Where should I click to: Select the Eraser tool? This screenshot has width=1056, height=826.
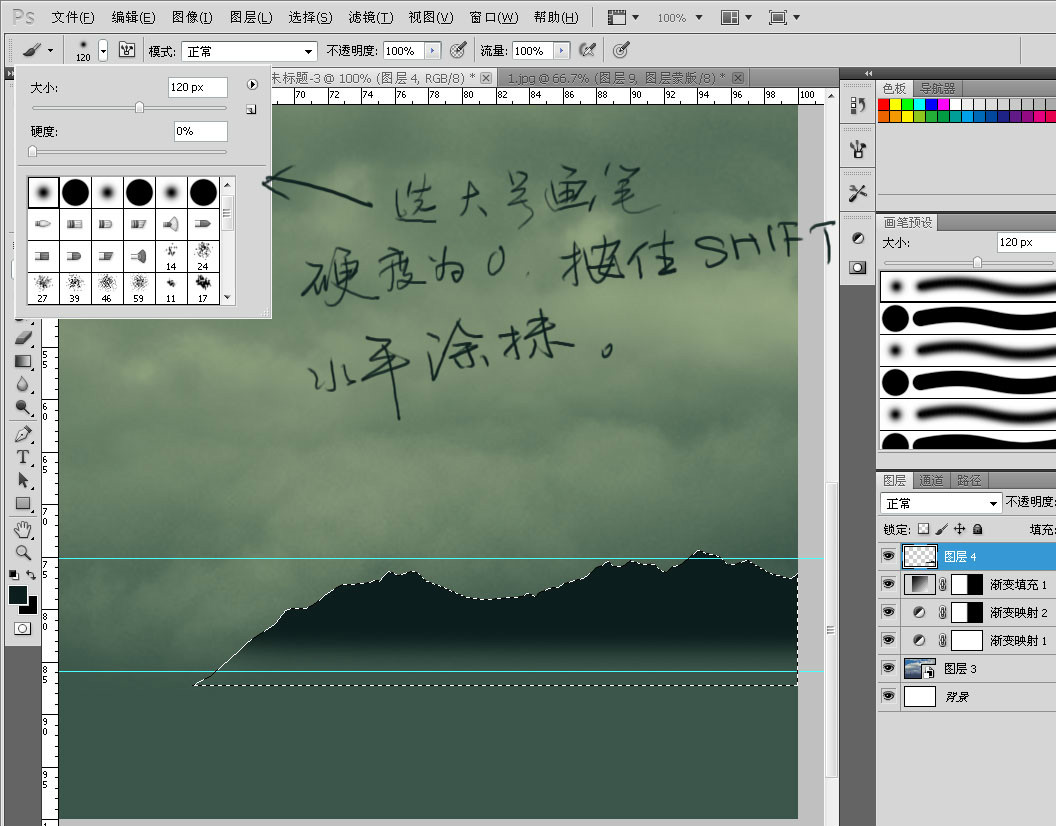click(23, 338)
